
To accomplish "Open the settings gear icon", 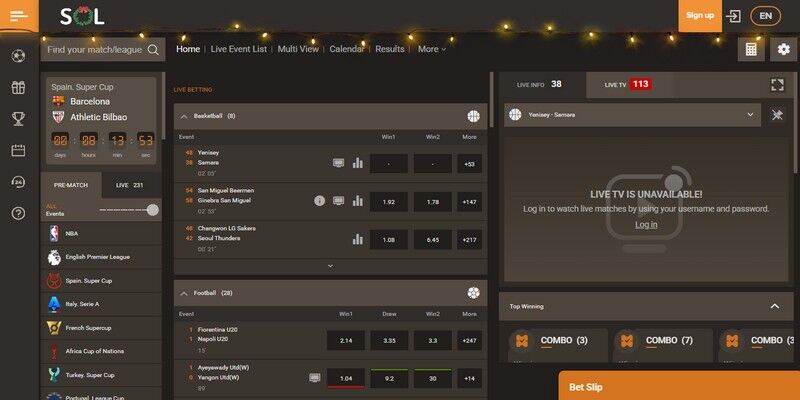I will click(x=784, y=49).
